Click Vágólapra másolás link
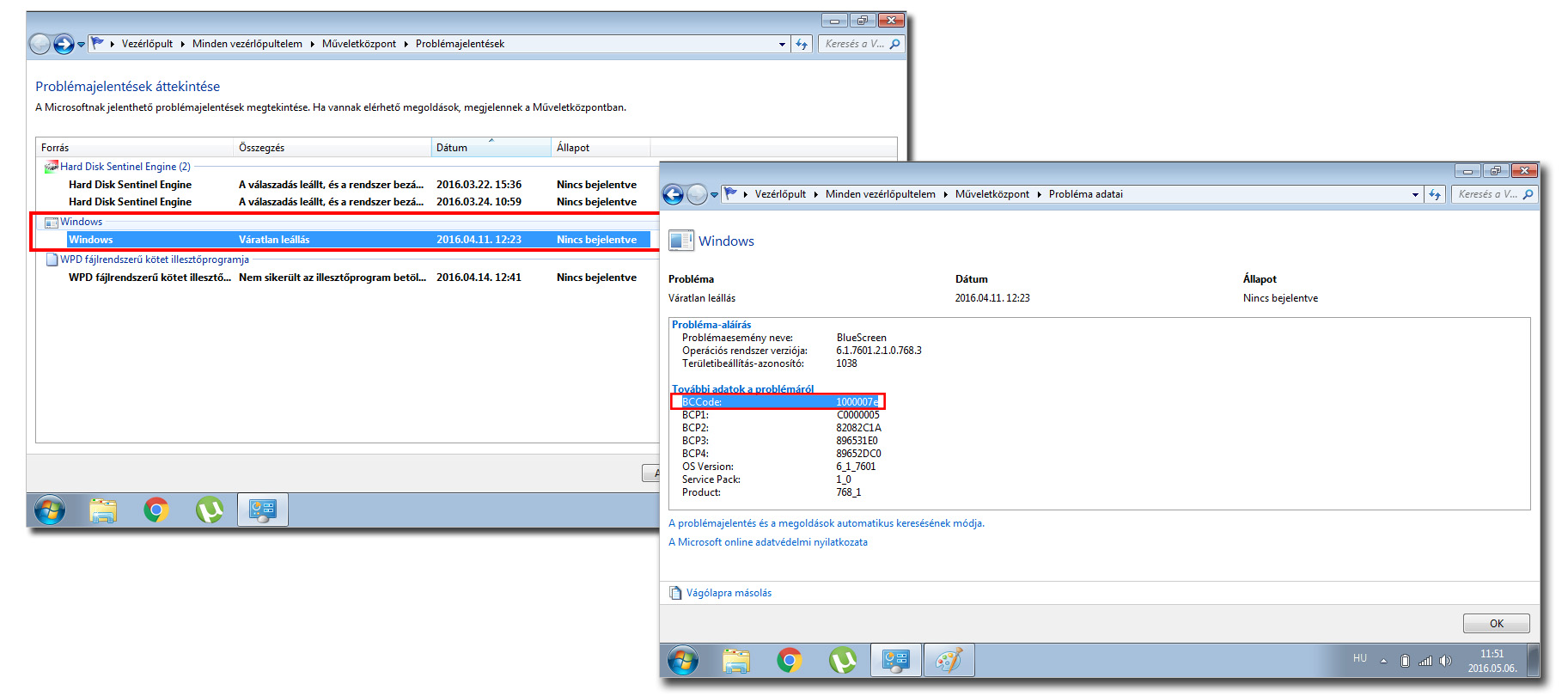1568x696 pixels. click(729, 593)
